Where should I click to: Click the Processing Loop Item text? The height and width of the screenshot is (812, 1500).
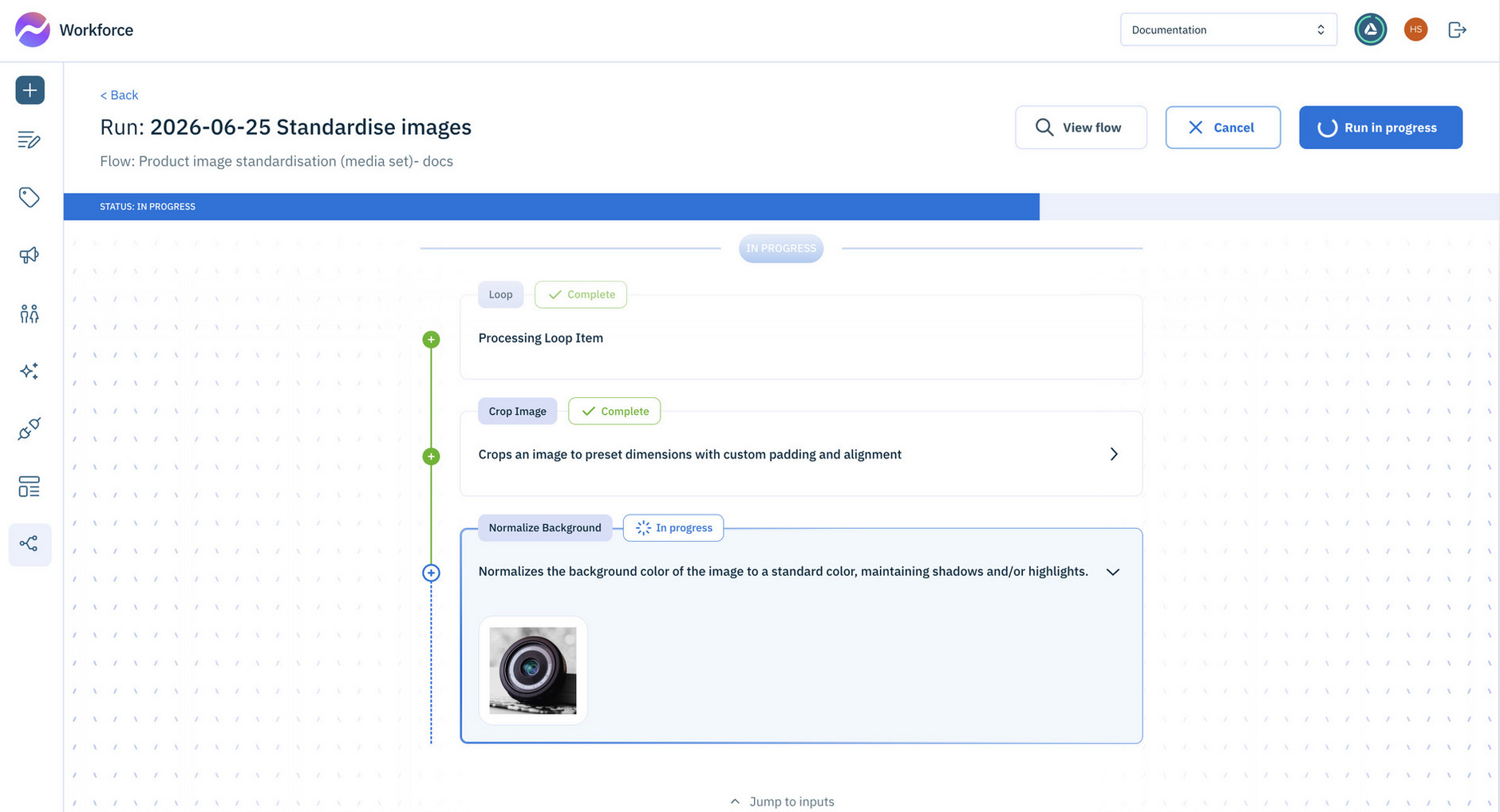click(x=541, y=338)
